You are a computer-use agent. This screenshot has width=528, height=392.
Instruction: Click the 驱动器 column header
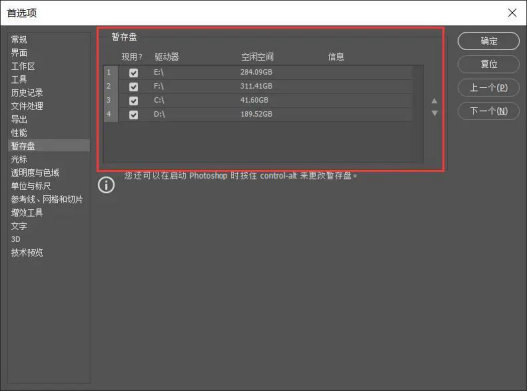click(167, 57)
